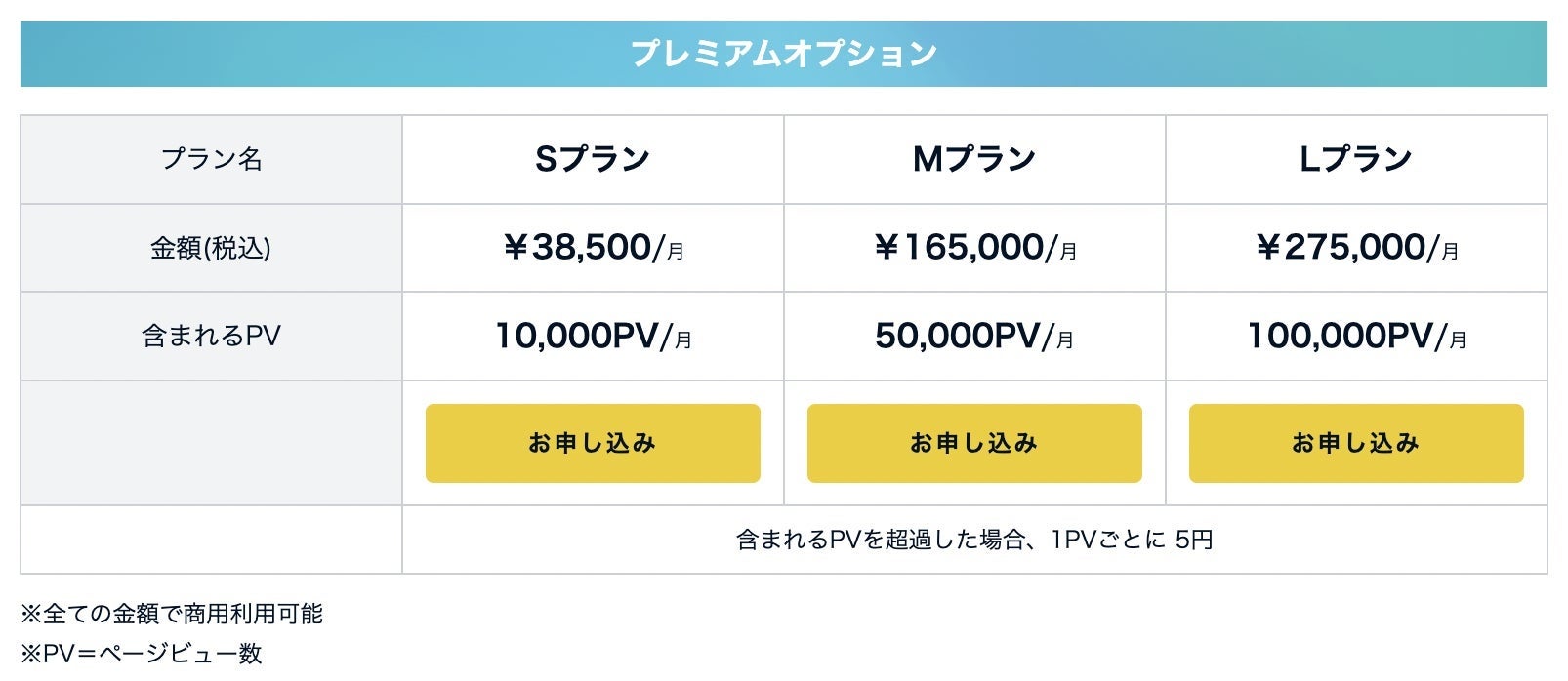Select the 金額(税込) row label
The width and height of the screenshot is (1568, 681).
point(211,248)
